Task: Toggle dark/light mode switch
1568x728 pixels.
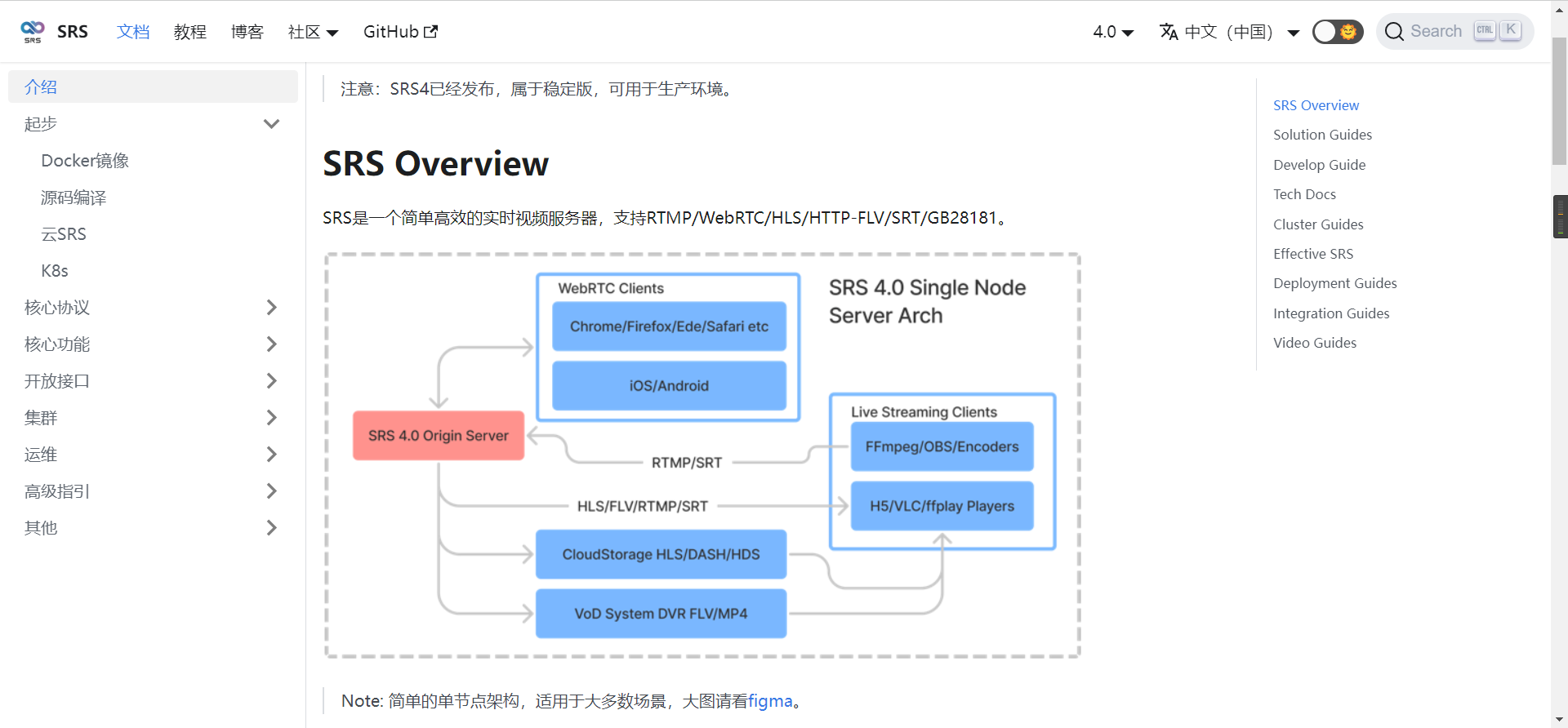Action: [1338, 32]
